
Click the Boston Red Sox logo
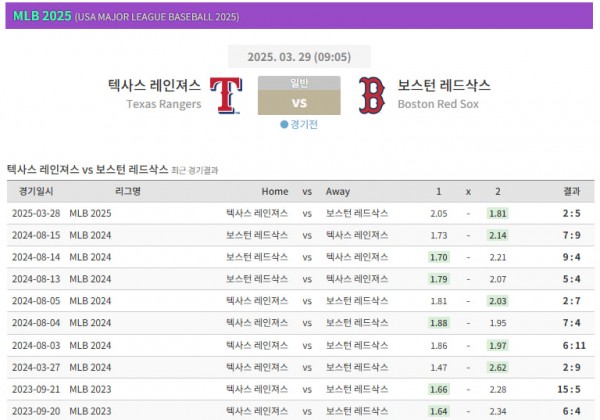(x=371, y=94)
